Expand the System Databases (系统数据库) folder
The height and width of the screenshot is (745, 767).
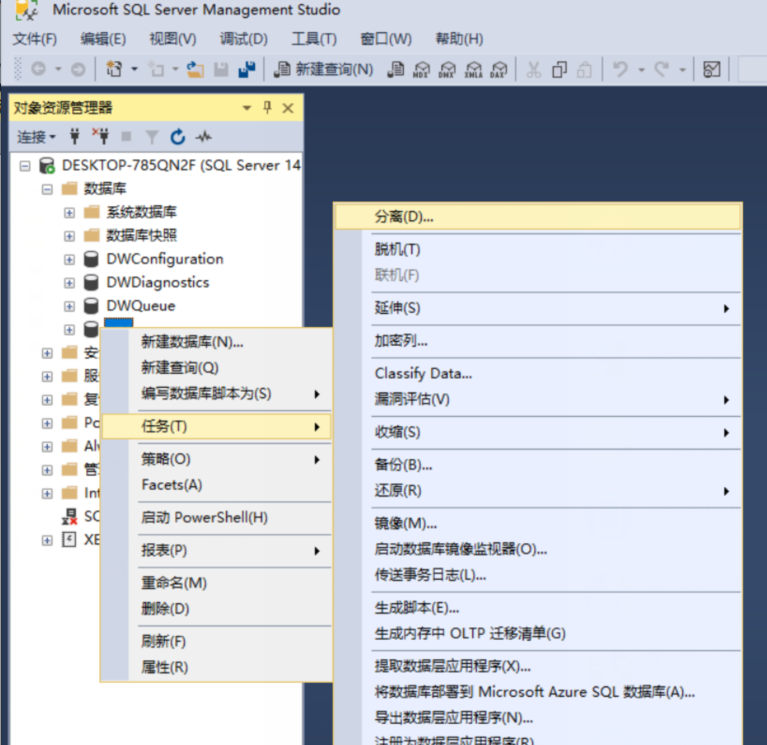click(69, 213)
